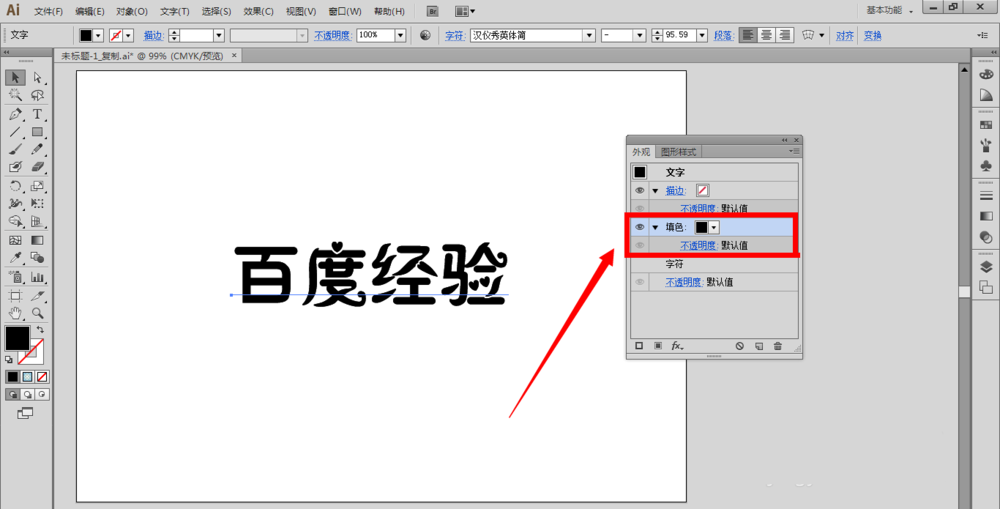Screen dimensions: 1000x509
Task: Open the Appearance panel flyout menu
Action: [x=794, y=151]
